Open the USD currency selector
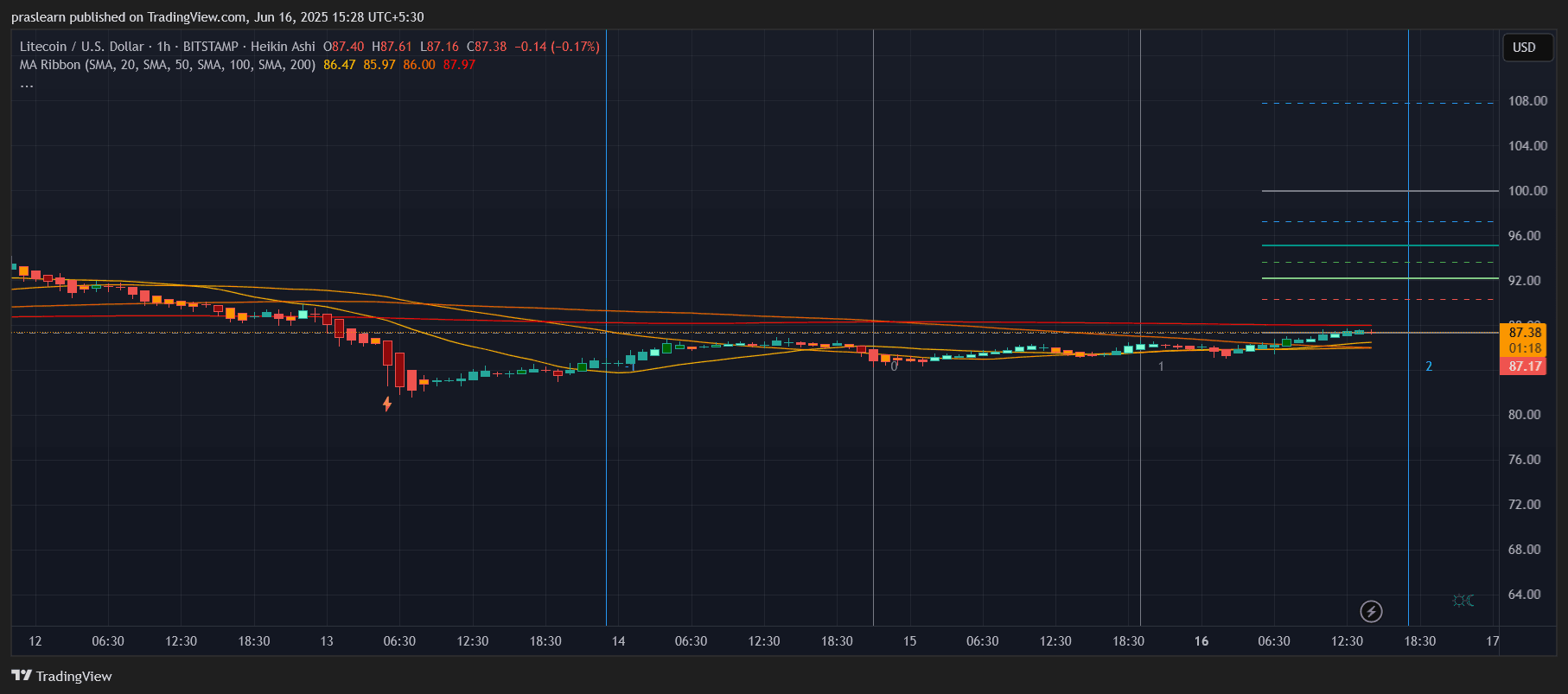 1524,48
